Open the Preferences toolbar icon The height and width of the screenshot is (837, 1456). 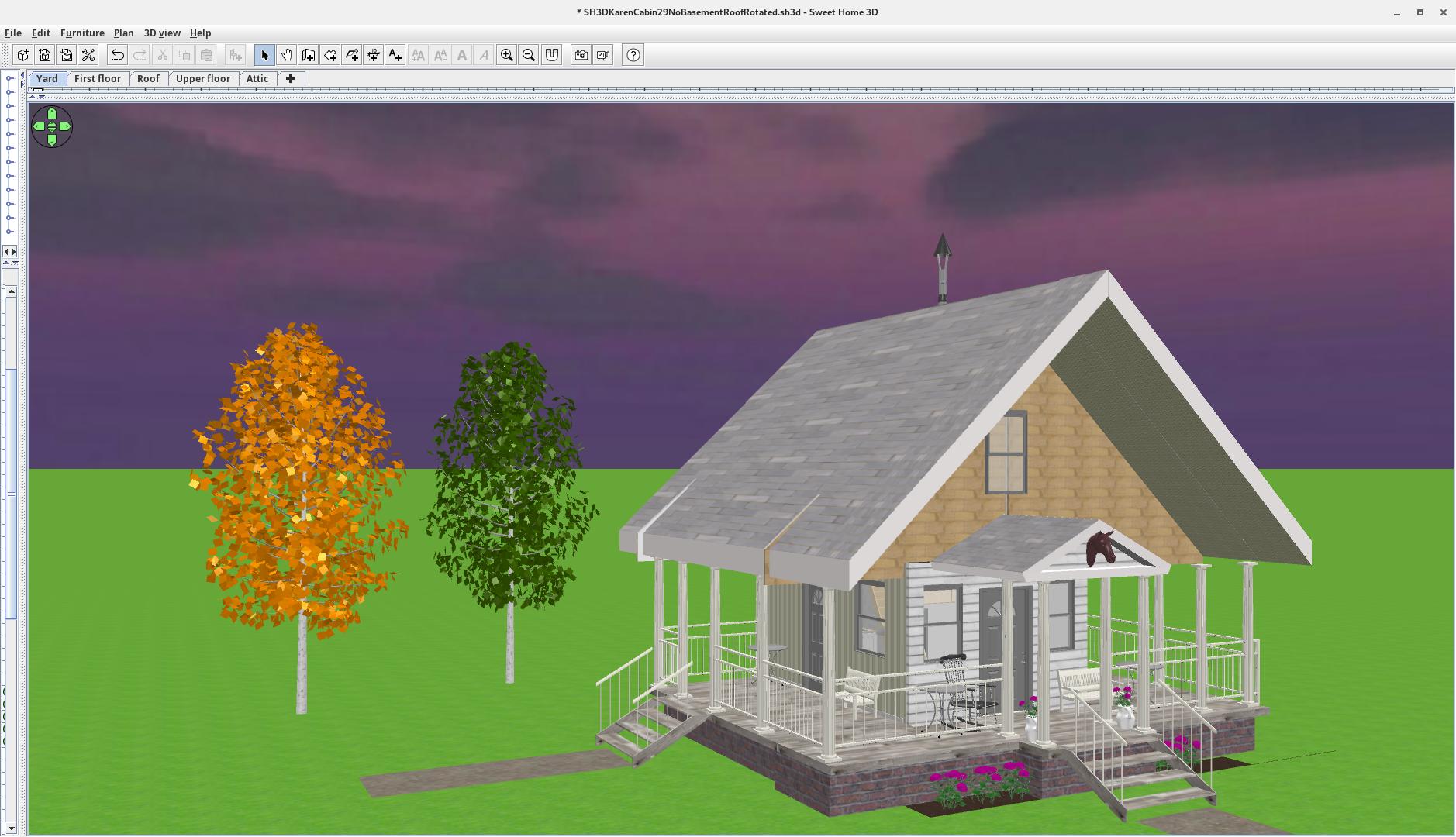(88, 55)
